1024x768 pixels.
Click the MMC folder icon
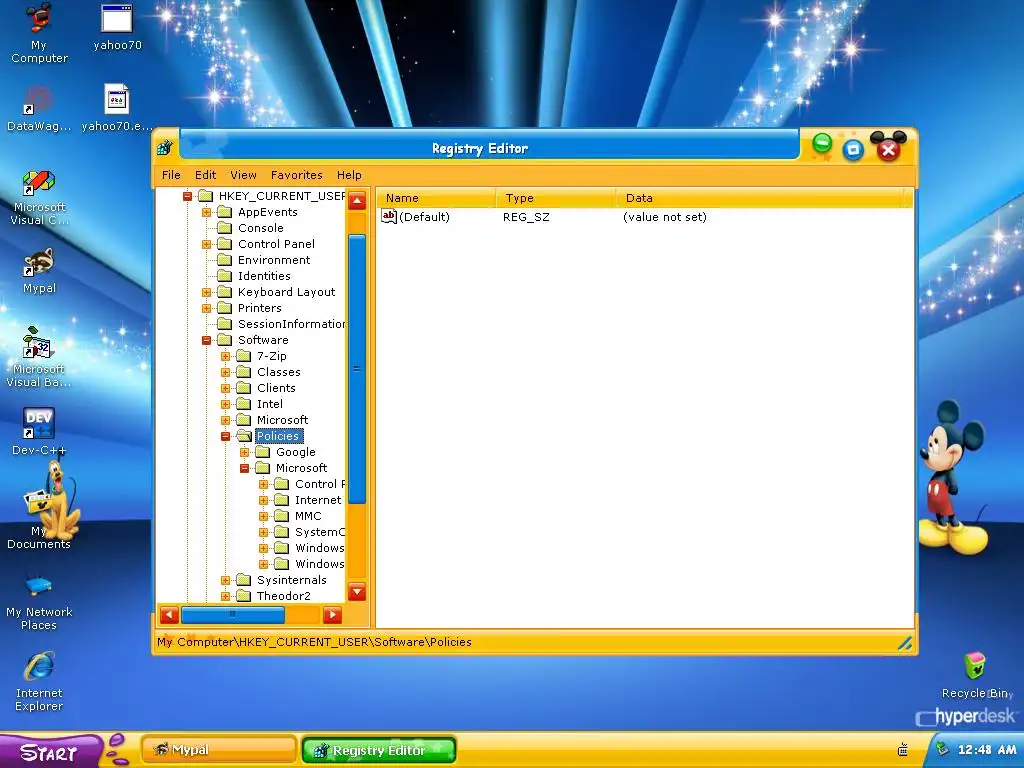tap(281, 516)
